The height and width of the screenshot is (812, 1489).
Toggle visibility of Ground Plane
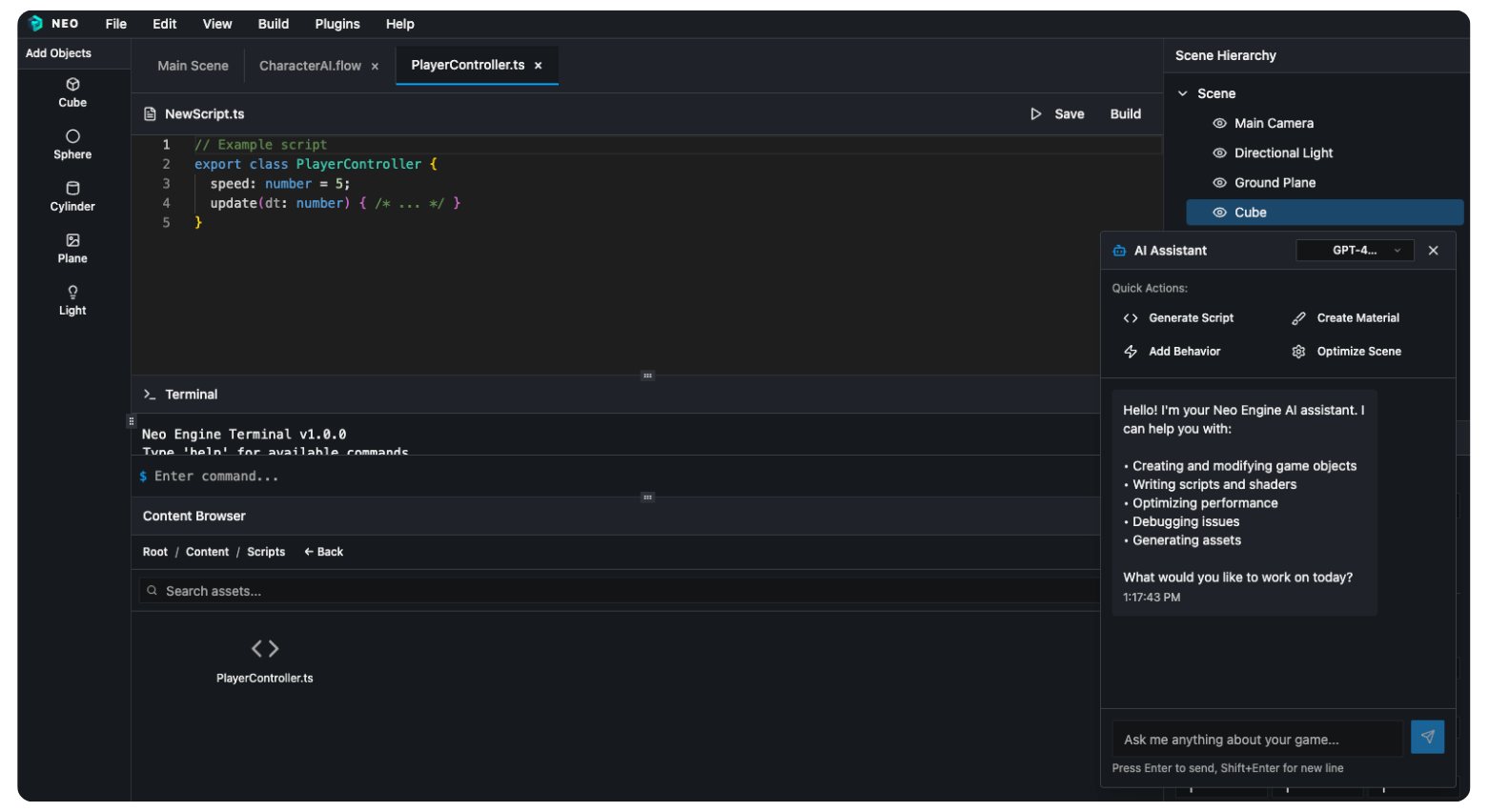(x=1219, y=183)
